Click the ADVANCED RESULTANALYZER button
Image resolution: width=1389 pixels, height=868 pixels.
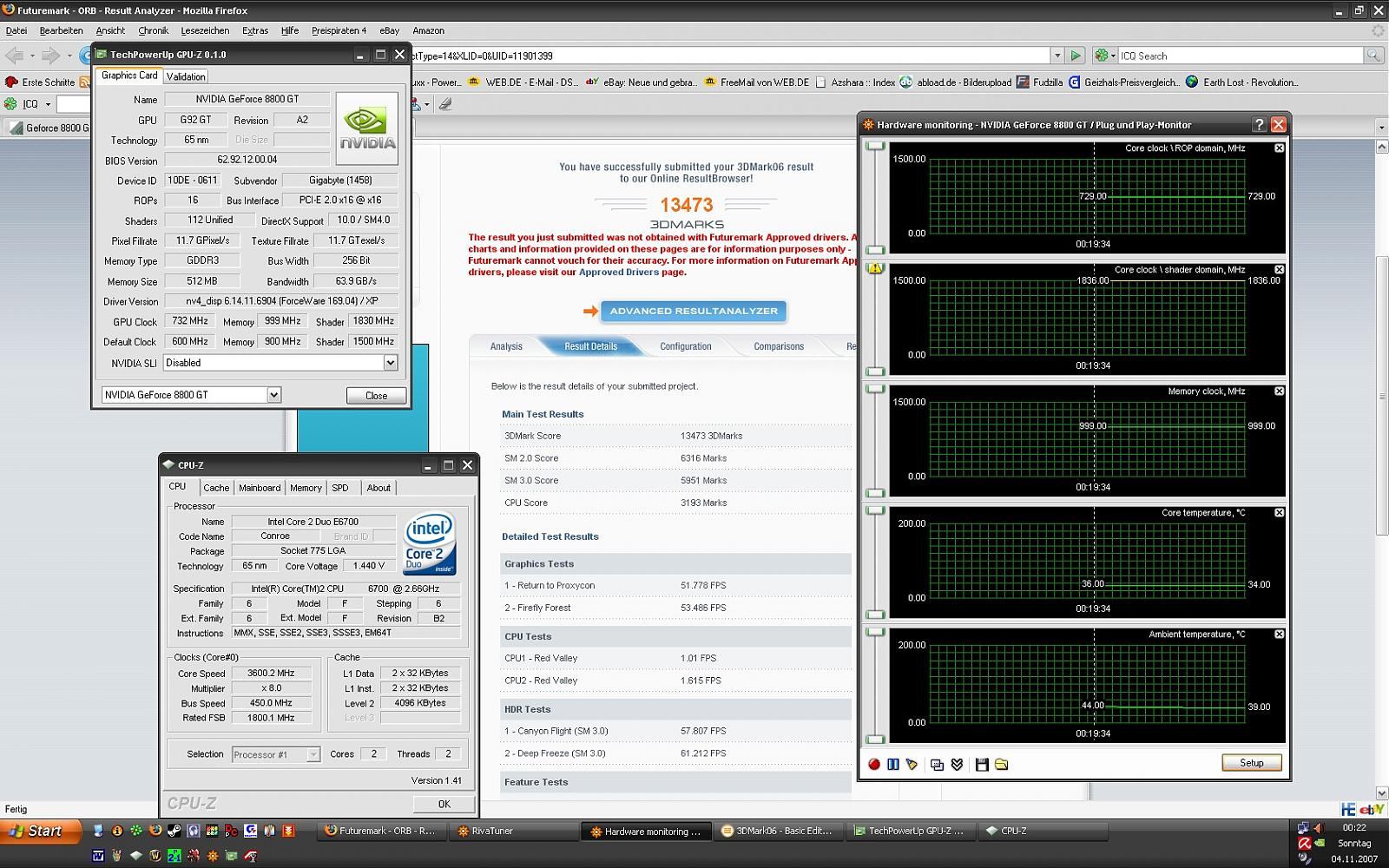click(x=694, y=311)
